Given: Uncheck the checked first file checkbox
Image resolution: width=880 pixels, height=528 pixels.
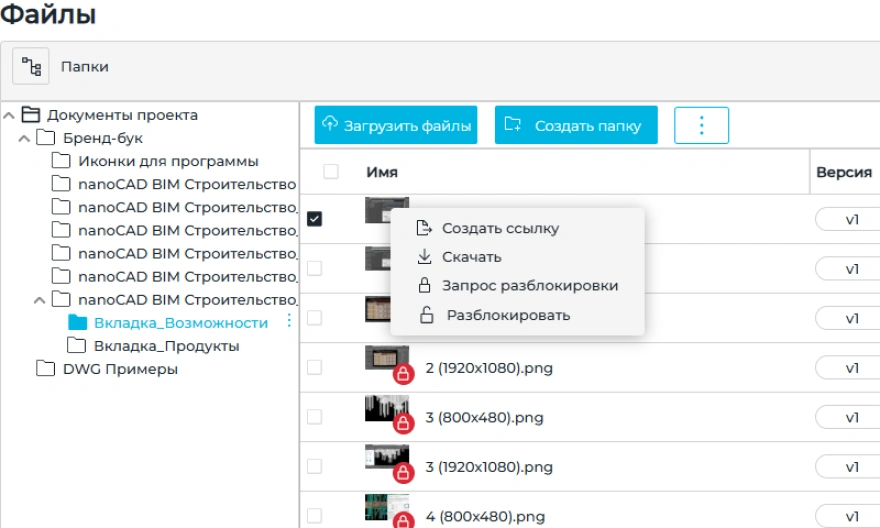Looking at the screenshot, I should point(315,219).
